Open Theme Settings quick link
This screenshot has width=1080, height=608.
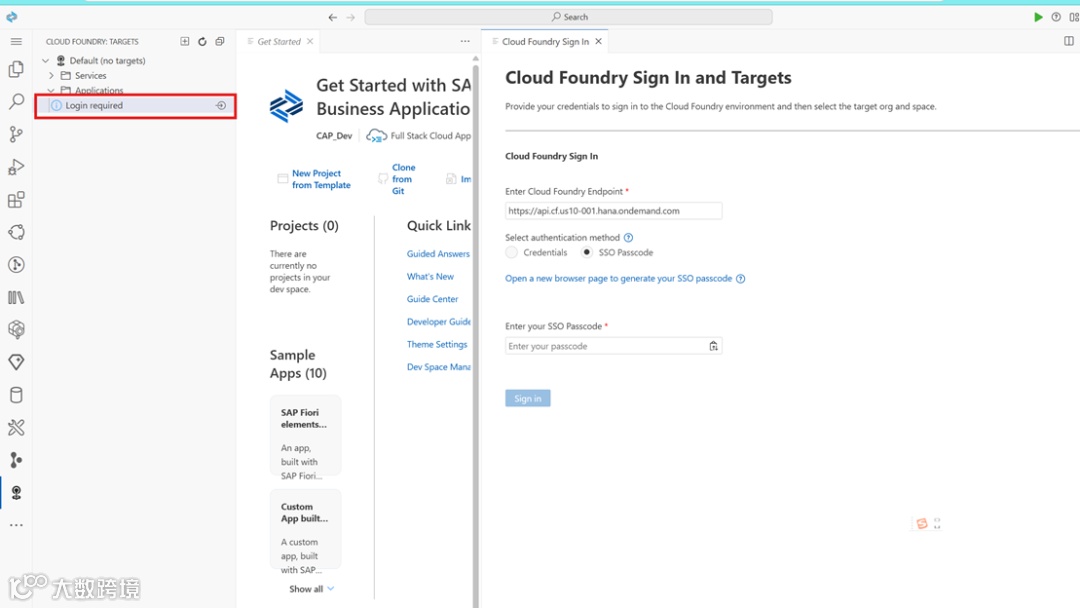pyautogui.click(x=437, y=345)
